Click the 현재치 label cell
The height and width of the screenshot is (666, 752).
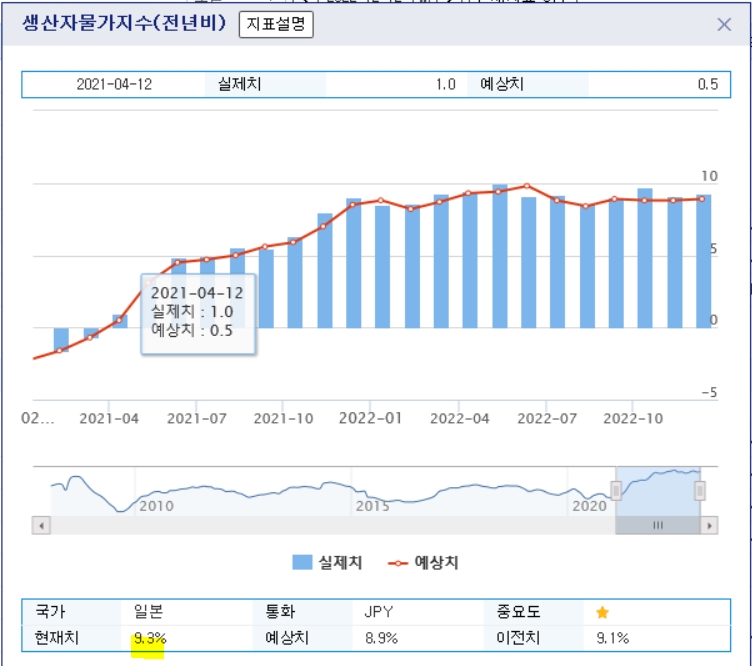point(71,638)
